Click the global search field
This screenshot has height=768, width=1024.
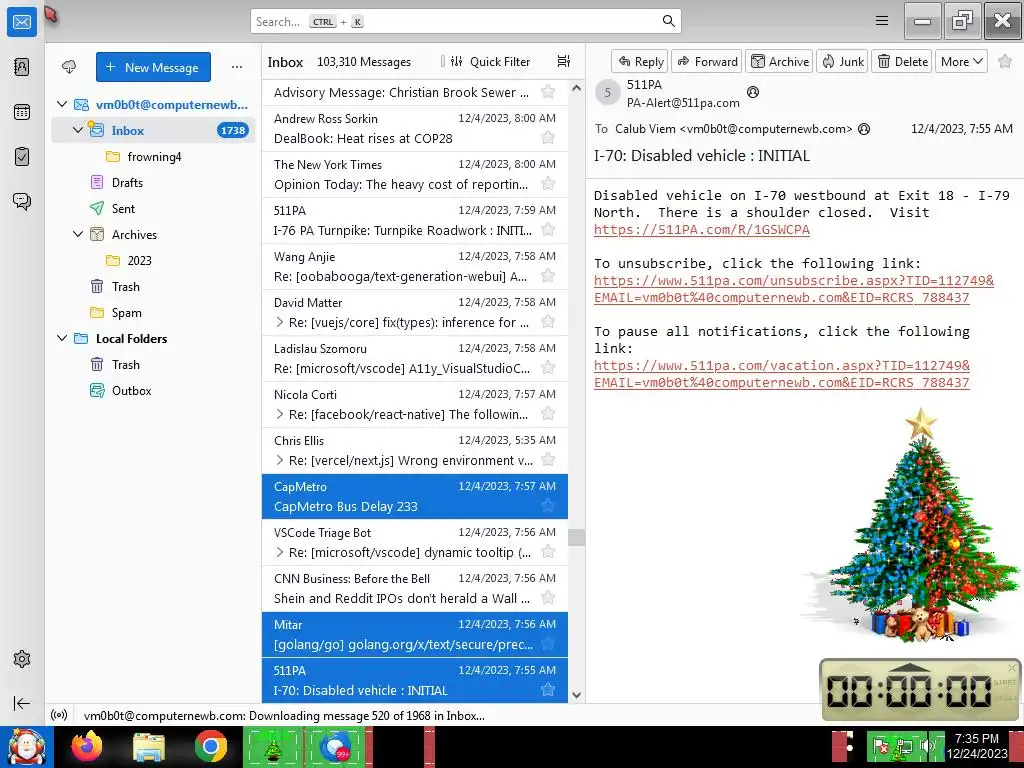466,21
